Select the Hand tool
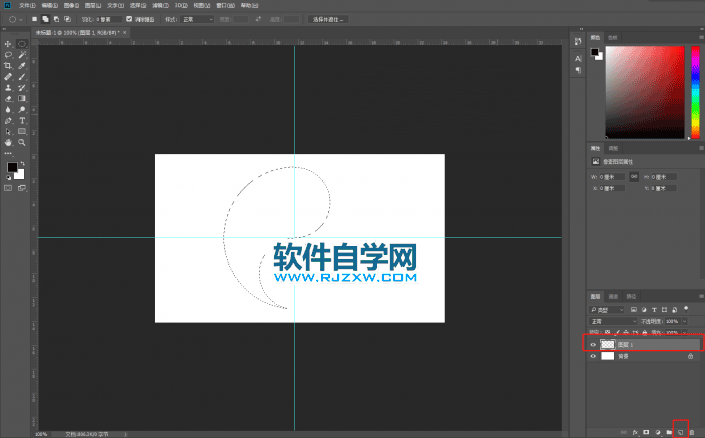Screen dimensions: 705x438 [x=8, y=143]
